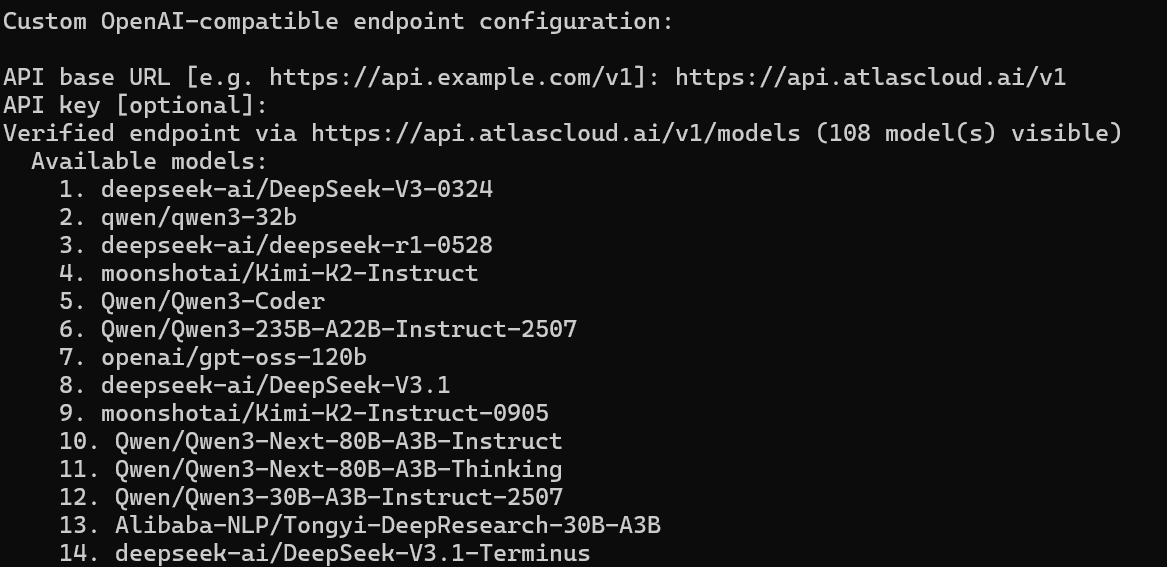
Task: Select model 5 Qwen/Qwen3-Coder
Action: 212,301
